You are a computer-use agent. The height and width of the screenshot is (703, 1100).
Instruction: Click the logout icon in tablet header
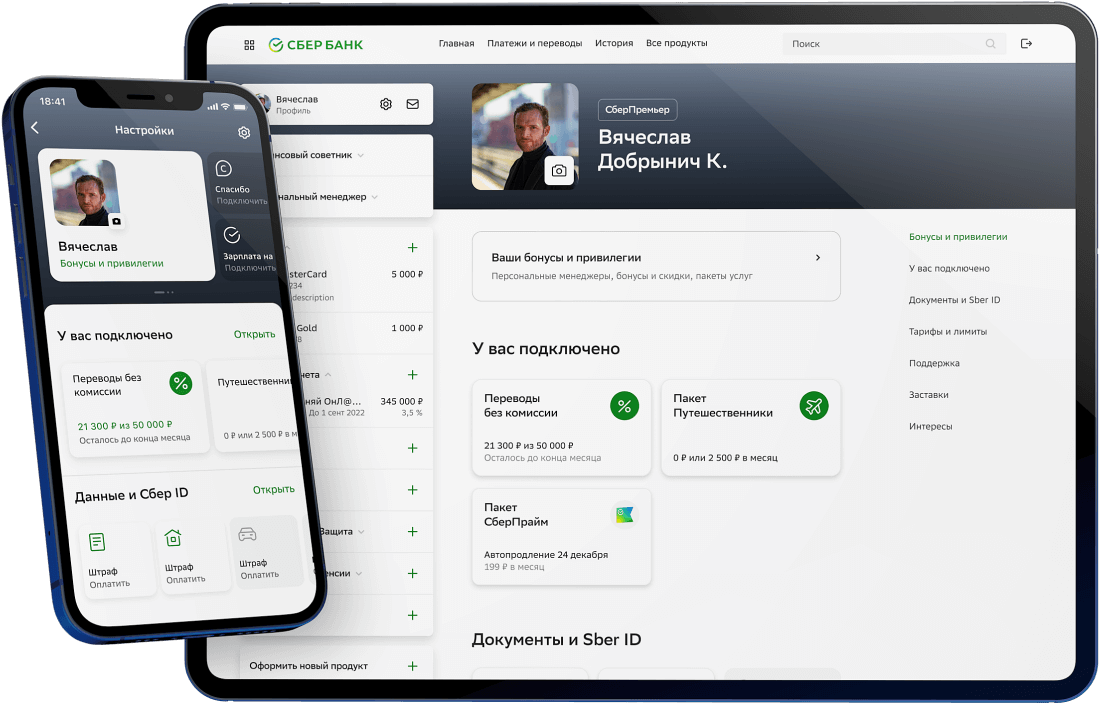point(1026,43)
